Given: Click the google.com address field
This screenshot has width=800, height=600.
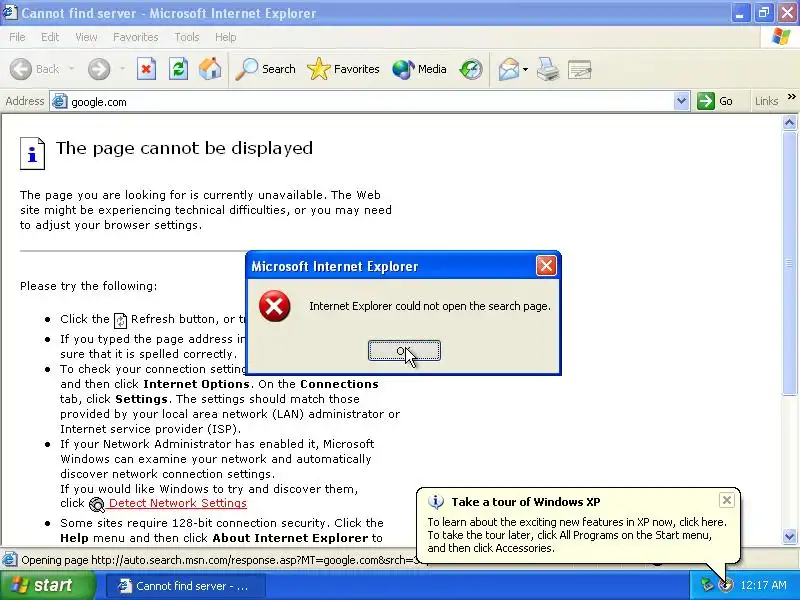Looking at the screenshot, I should tap(369, 102).
